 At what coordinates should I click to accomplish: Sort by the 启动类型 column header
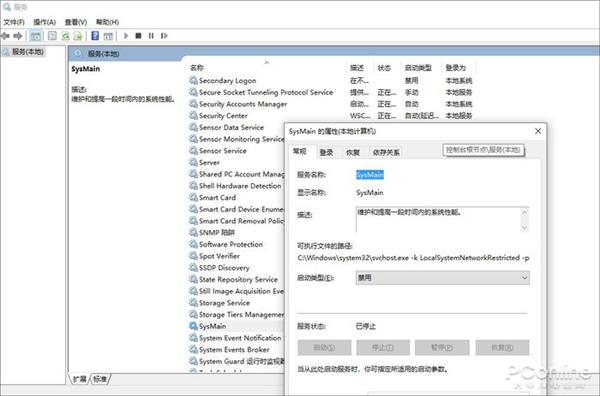click(418, 68)
